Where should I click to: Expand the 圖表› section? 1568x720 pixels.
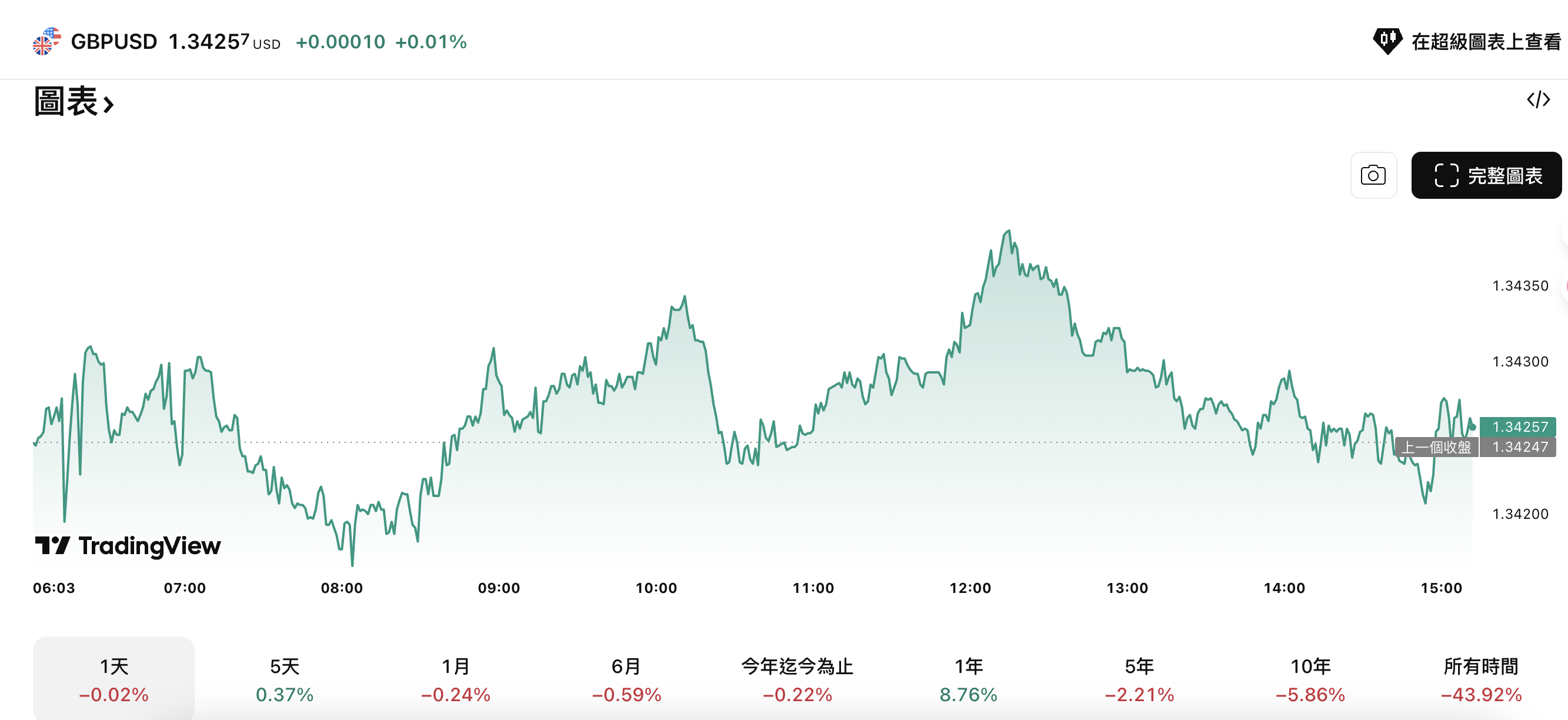(73, 102)
